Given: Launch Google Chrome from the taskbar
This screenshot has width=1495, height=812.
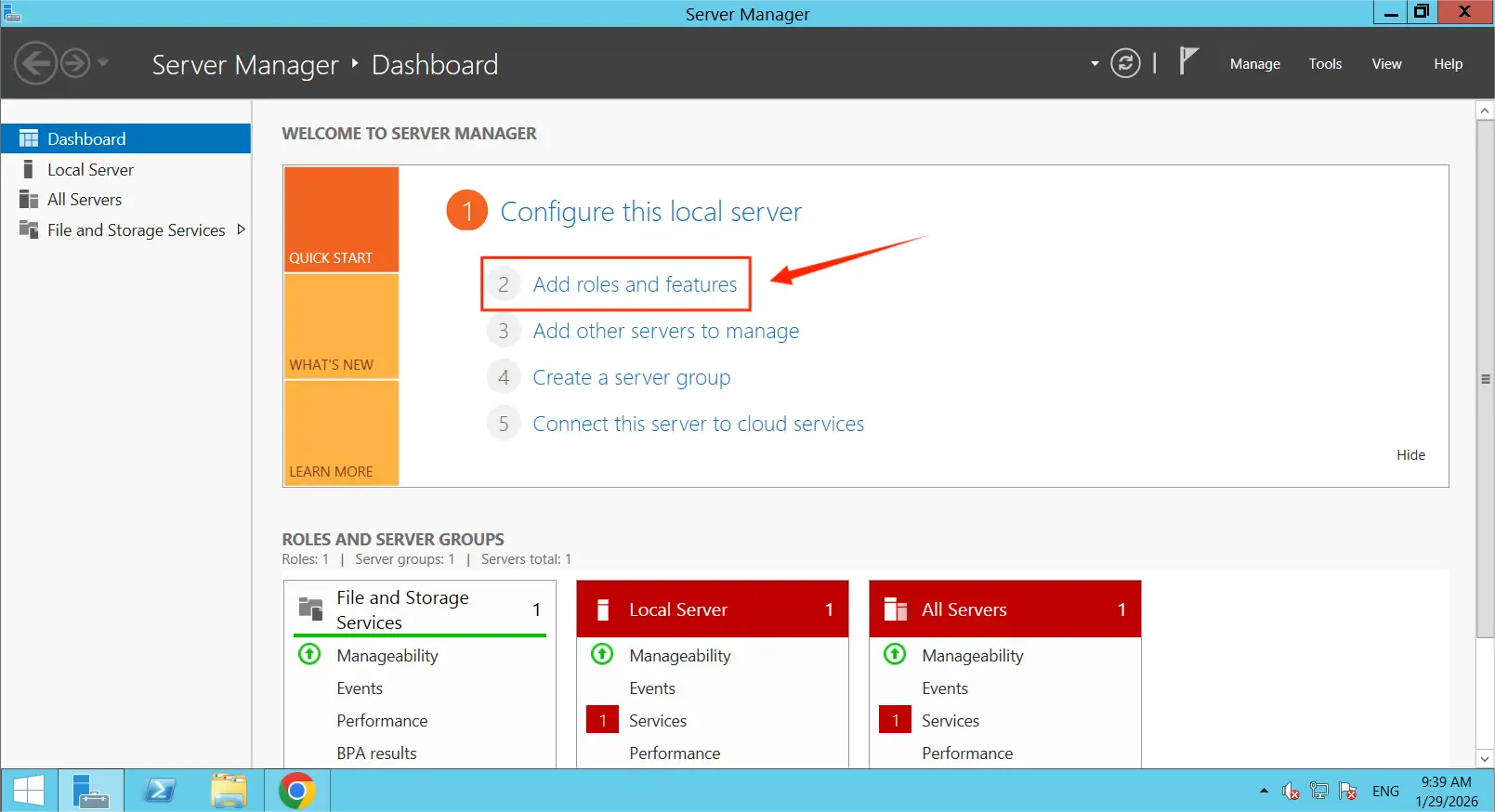Looking at the screenshot, I should 296,791.
